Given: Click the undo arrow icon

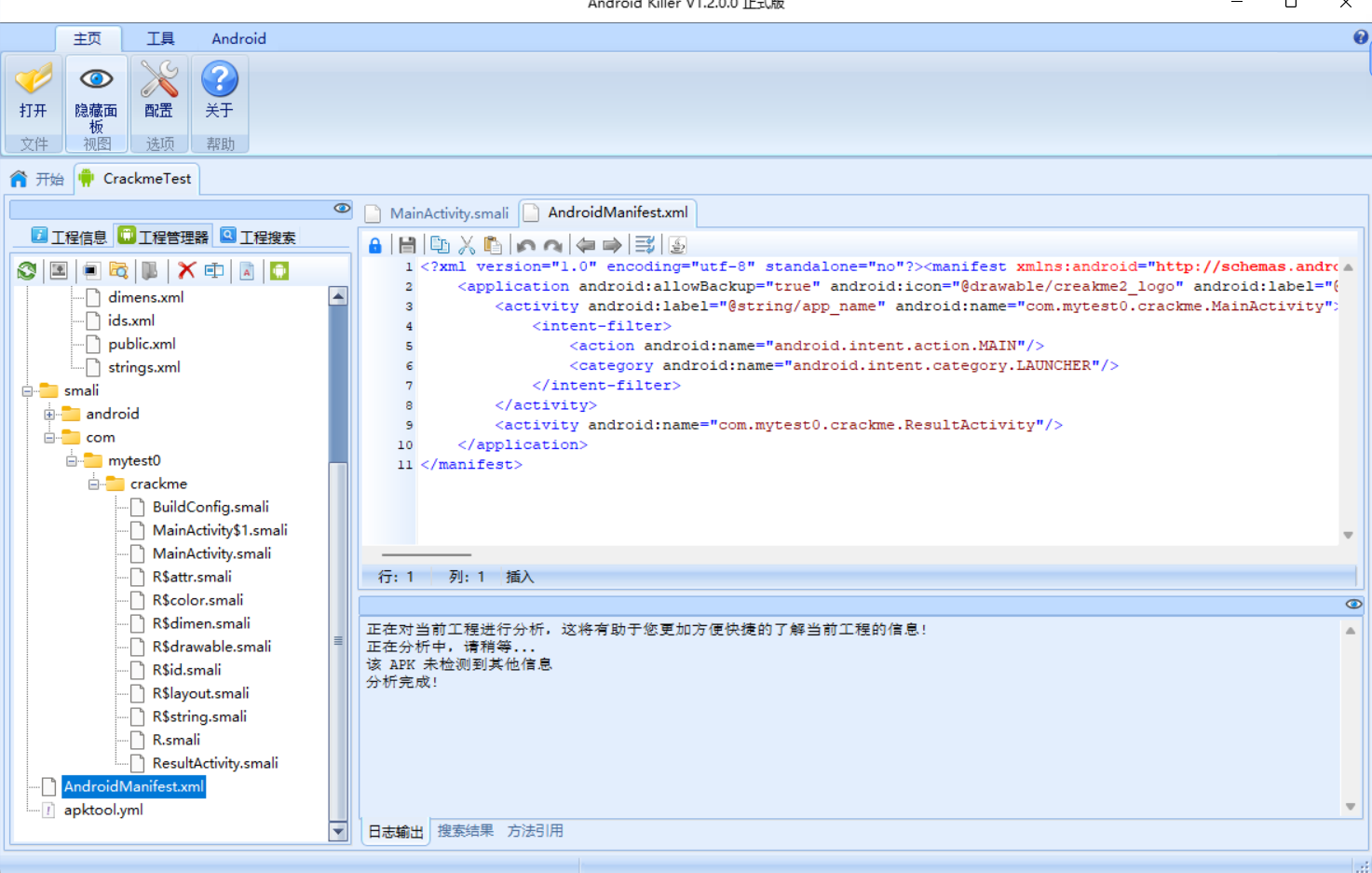Looking at the screenshot, I should [x=526, y=245].
